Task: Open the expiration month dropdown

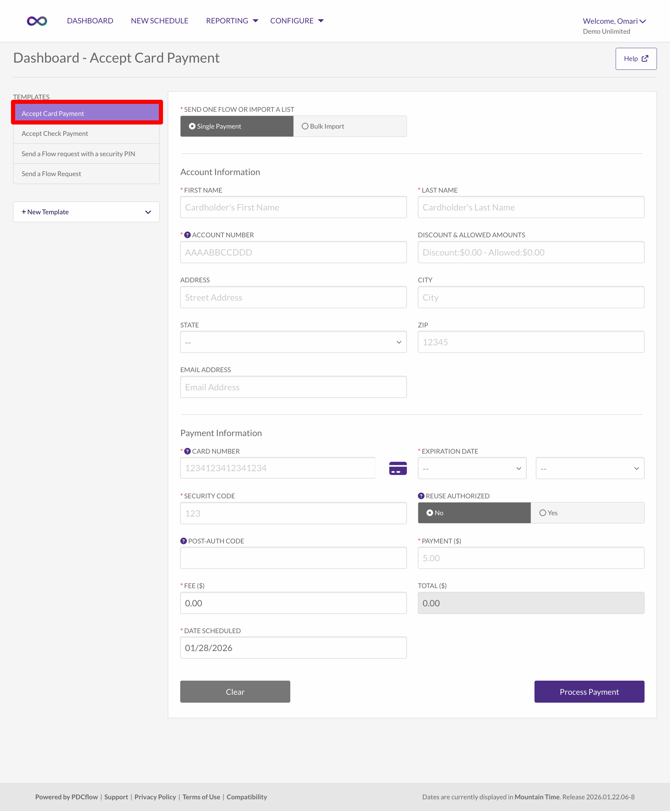Action: 473,467
